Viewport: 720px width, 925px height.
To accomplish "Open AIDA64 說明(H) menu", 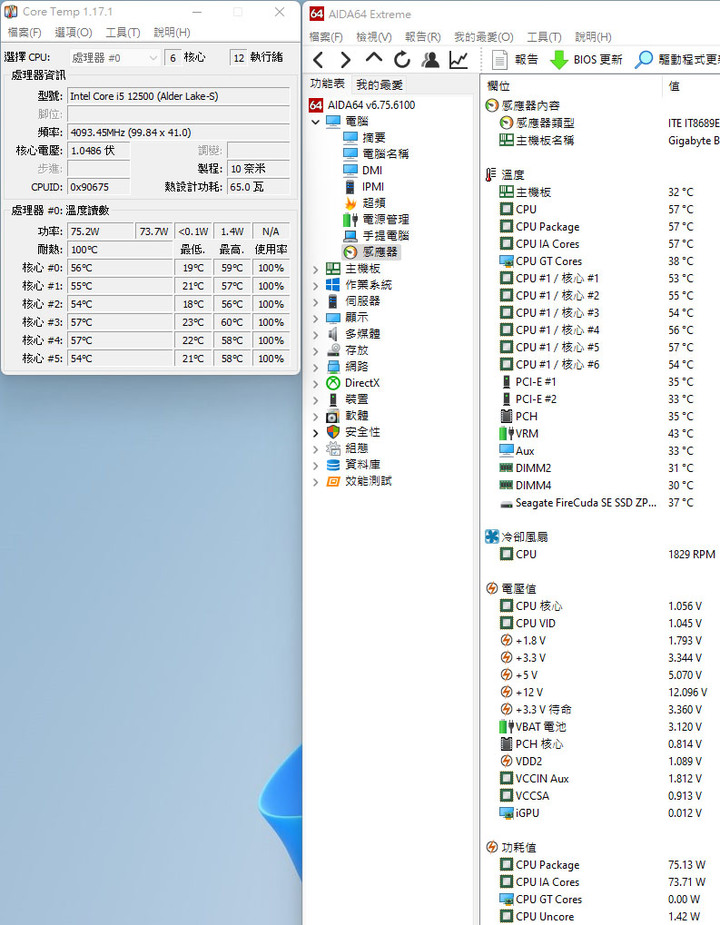I will pyautogui.click(x=593, y=37).
